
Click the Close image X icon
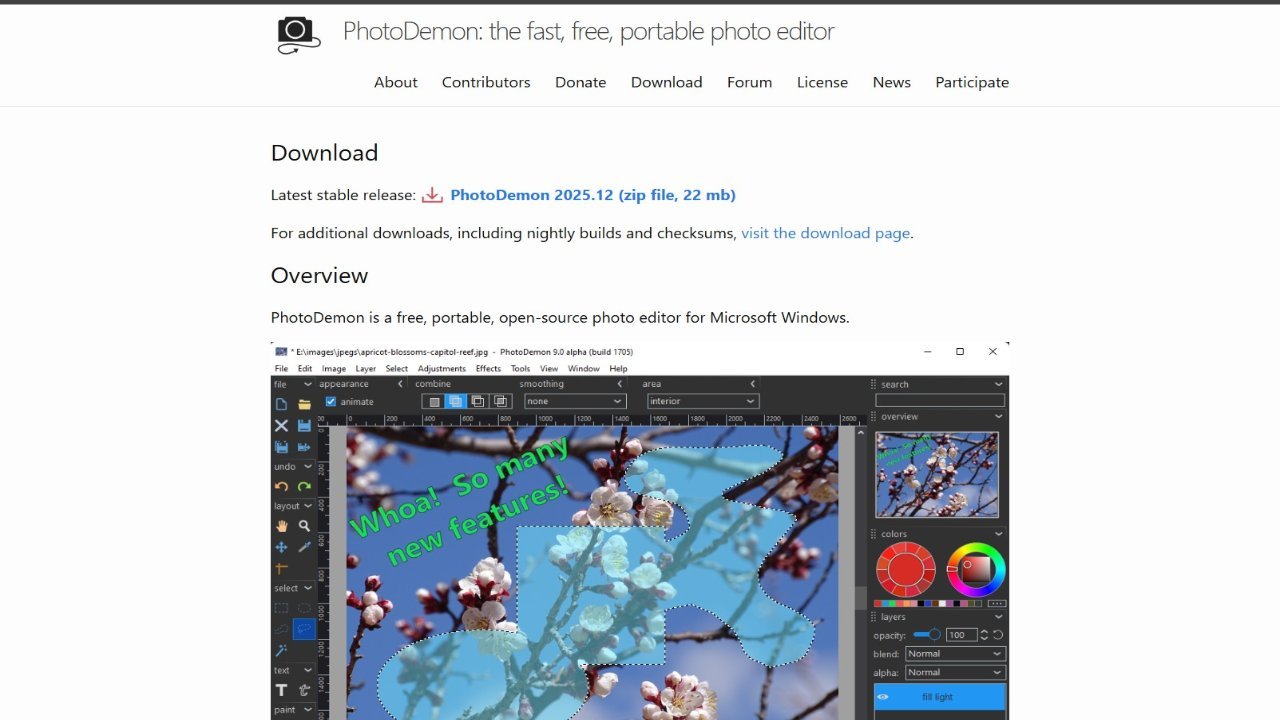click(x=281, y=425)
